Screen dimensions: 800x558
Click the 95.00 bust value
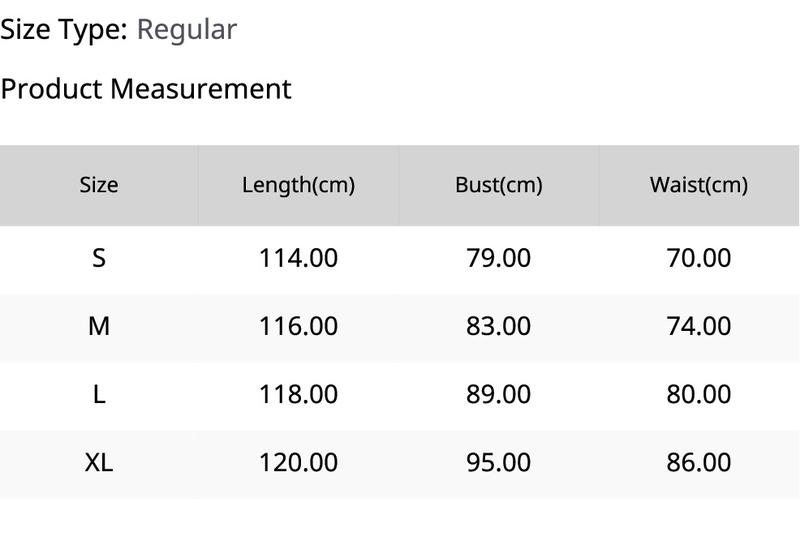click(x=498, y=463)
